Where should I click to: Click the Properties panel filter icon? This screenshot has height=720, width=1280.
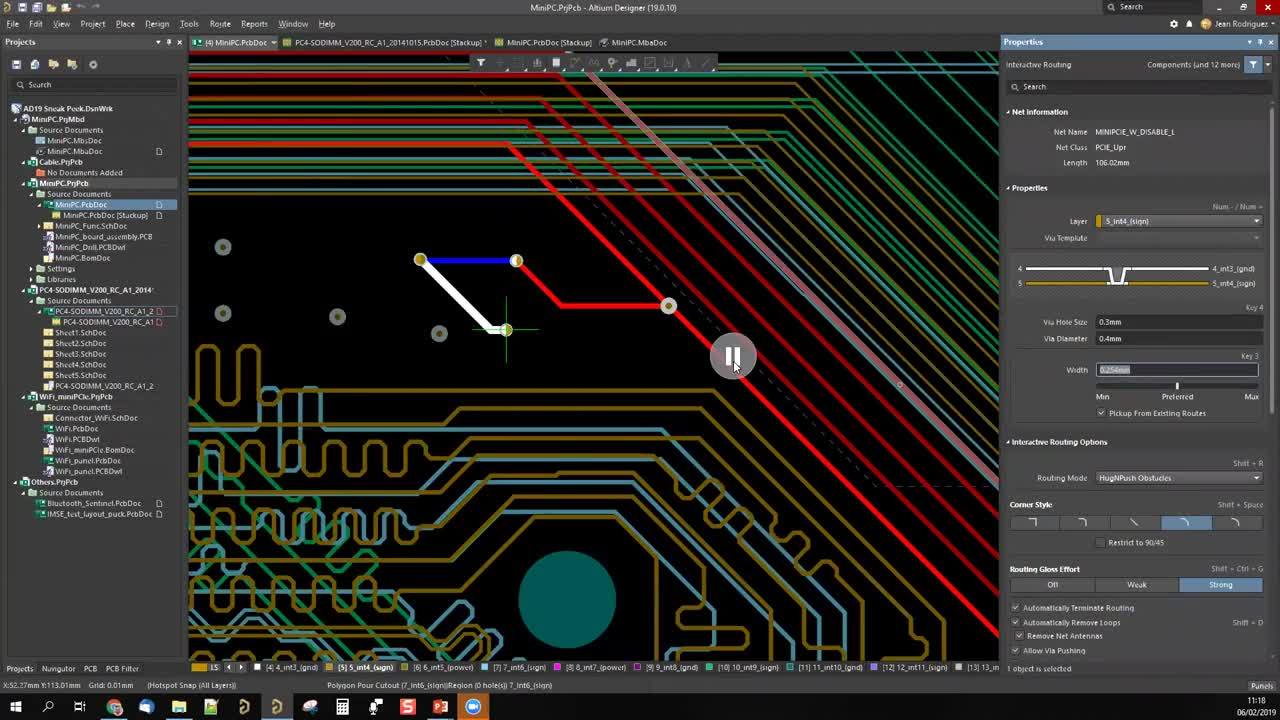coord(1253,64)
